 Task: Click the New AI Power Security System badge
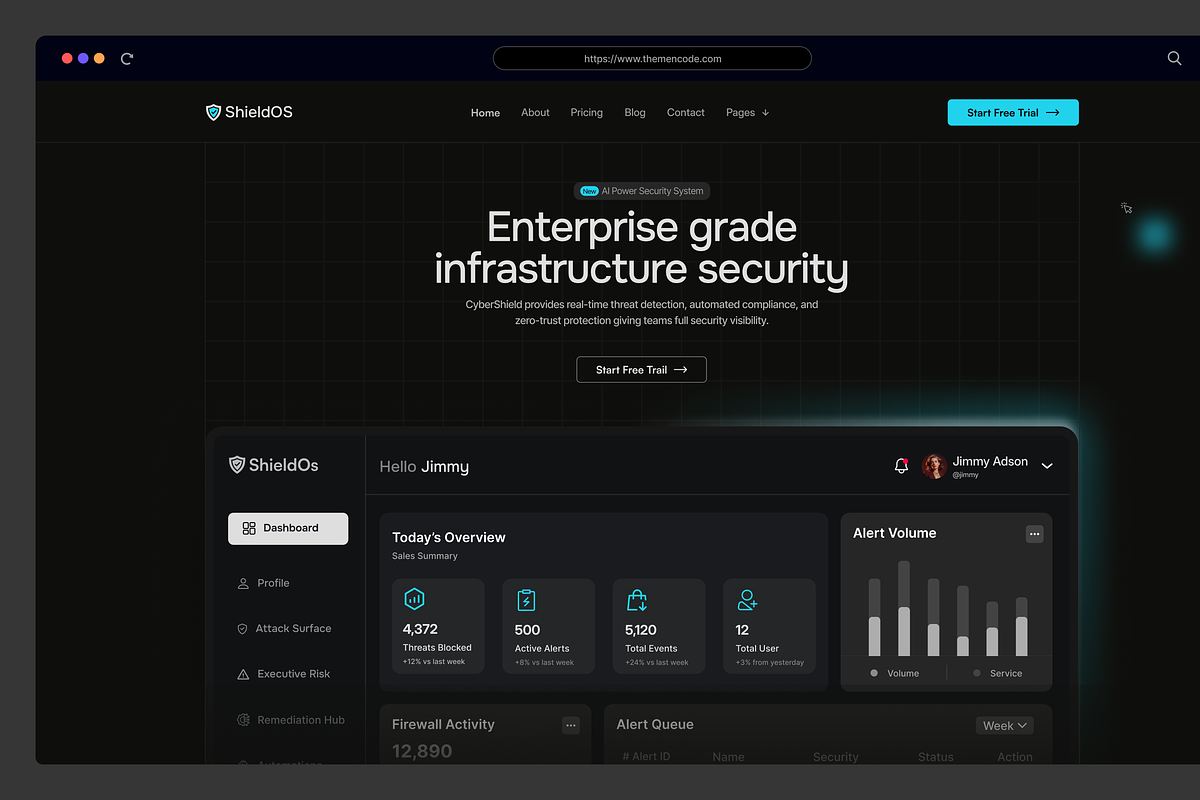[642, 191]
